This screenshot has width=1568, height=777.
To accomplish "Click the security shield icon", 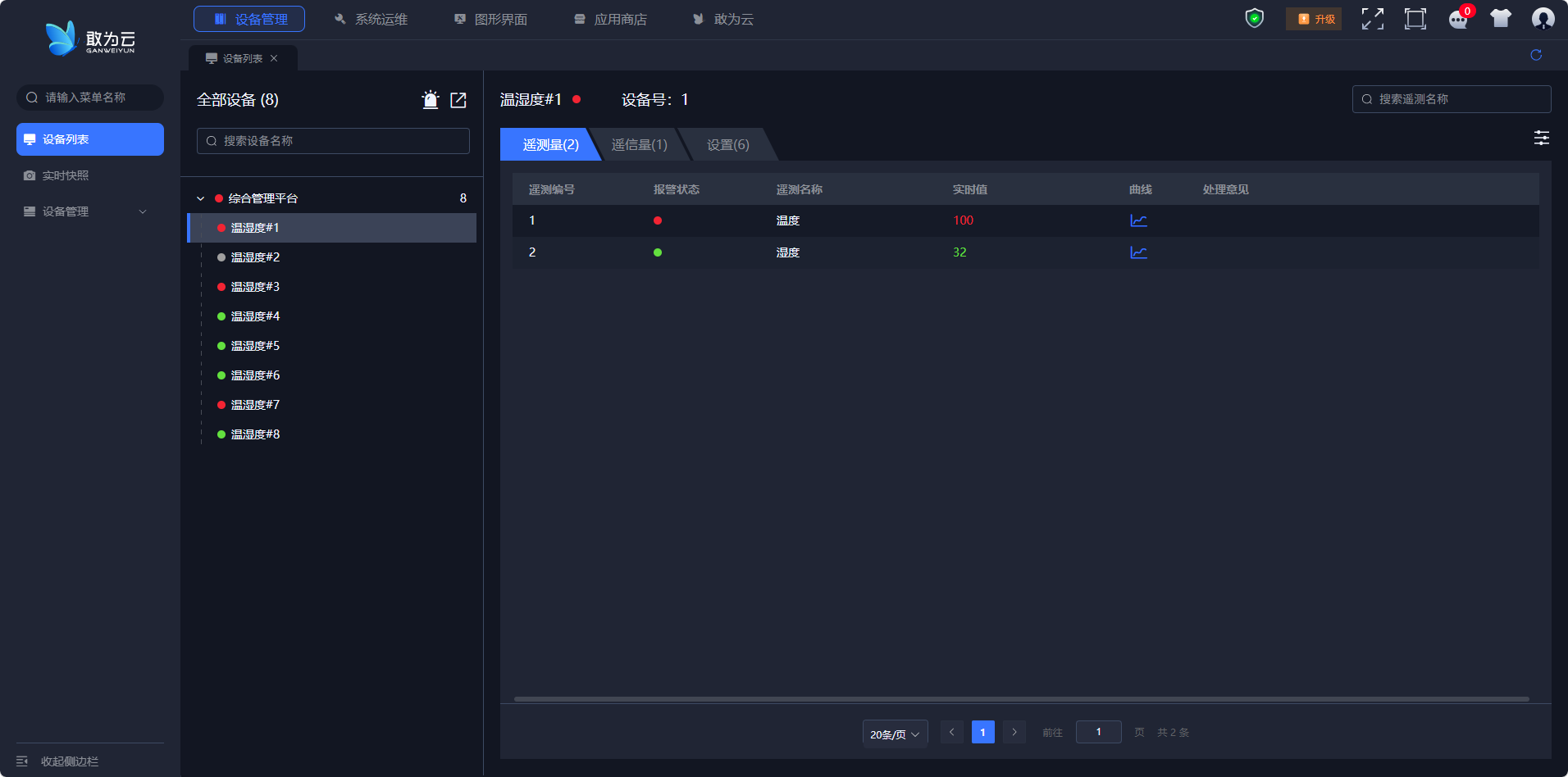I will pos(1255,18).
